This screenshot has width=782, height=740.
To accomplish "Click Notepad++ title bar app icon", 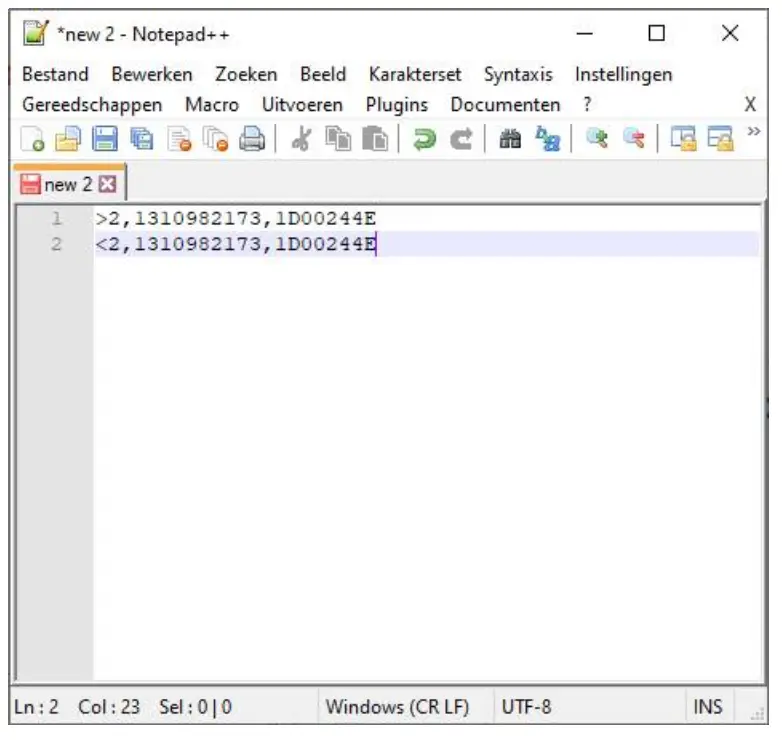I will point(35,33).
